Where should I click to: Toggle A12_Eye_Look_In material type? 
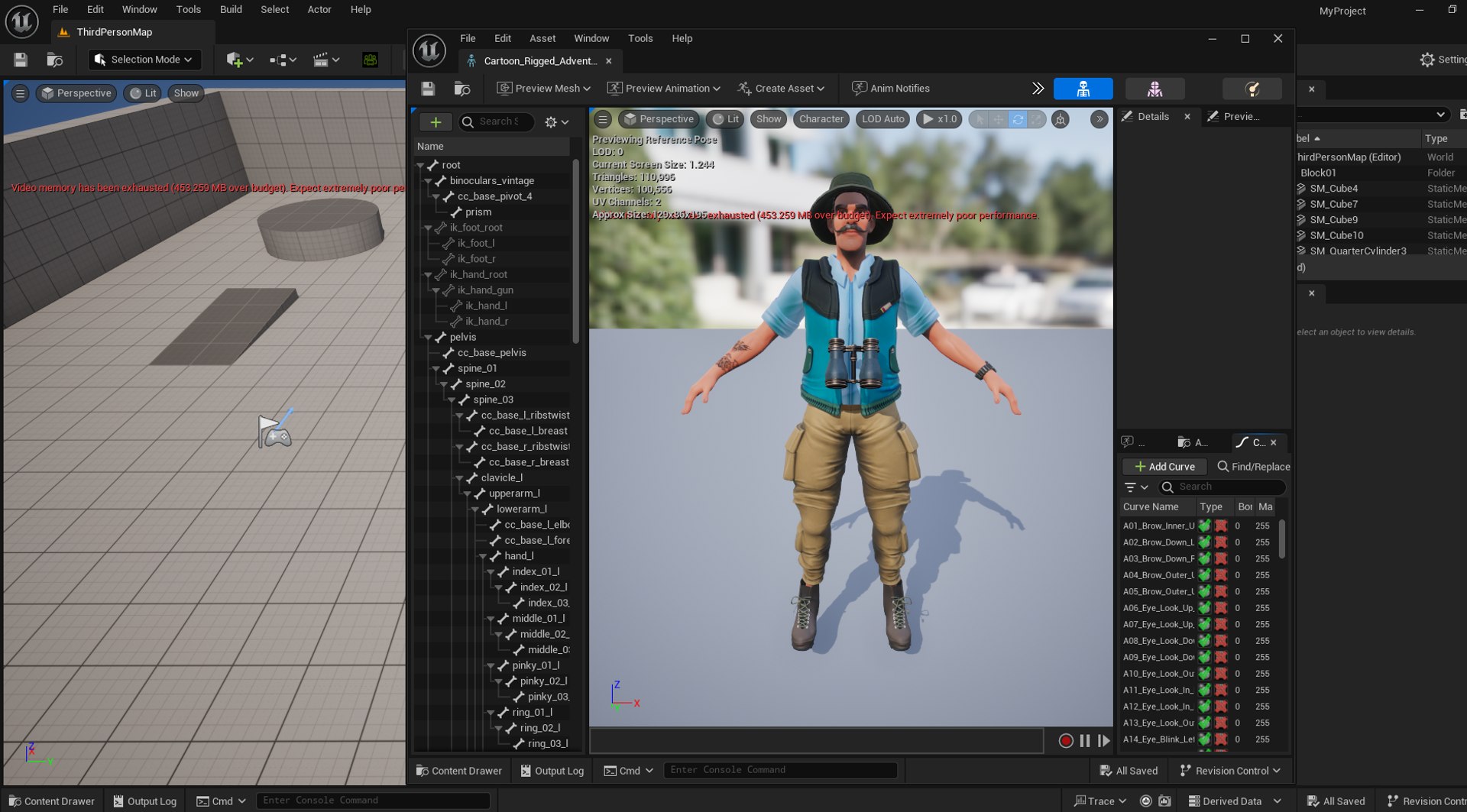tap(1221, 707)
